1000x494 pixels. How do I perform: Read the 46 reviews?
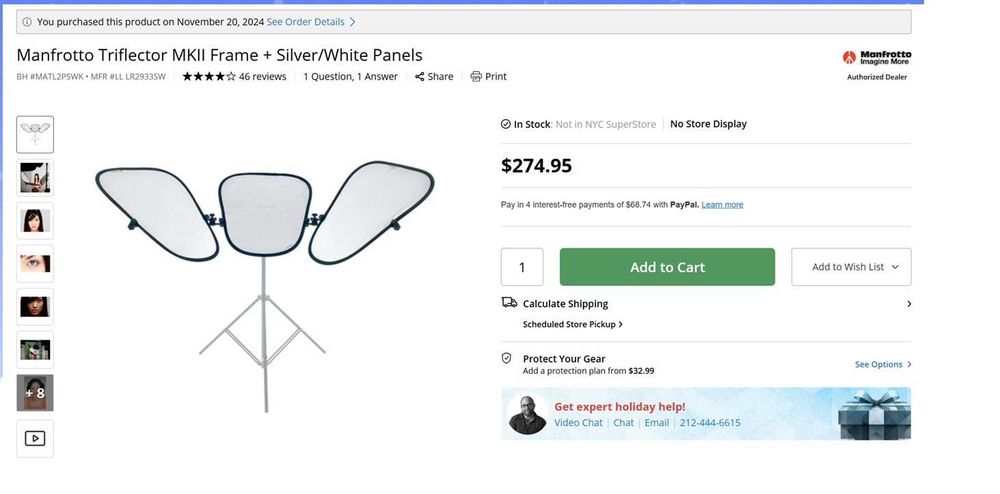pyautogui.click(x=263, y=77)
